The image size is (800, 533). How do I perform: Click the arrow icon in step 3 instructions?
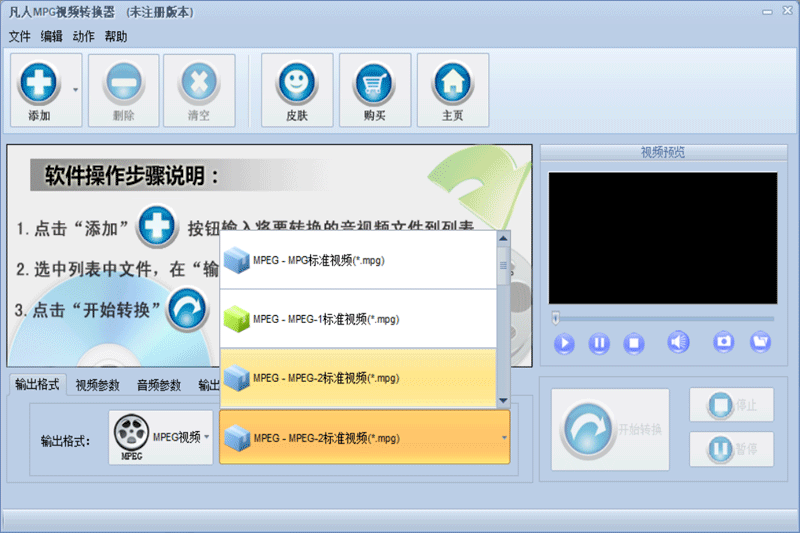point(188,309)
